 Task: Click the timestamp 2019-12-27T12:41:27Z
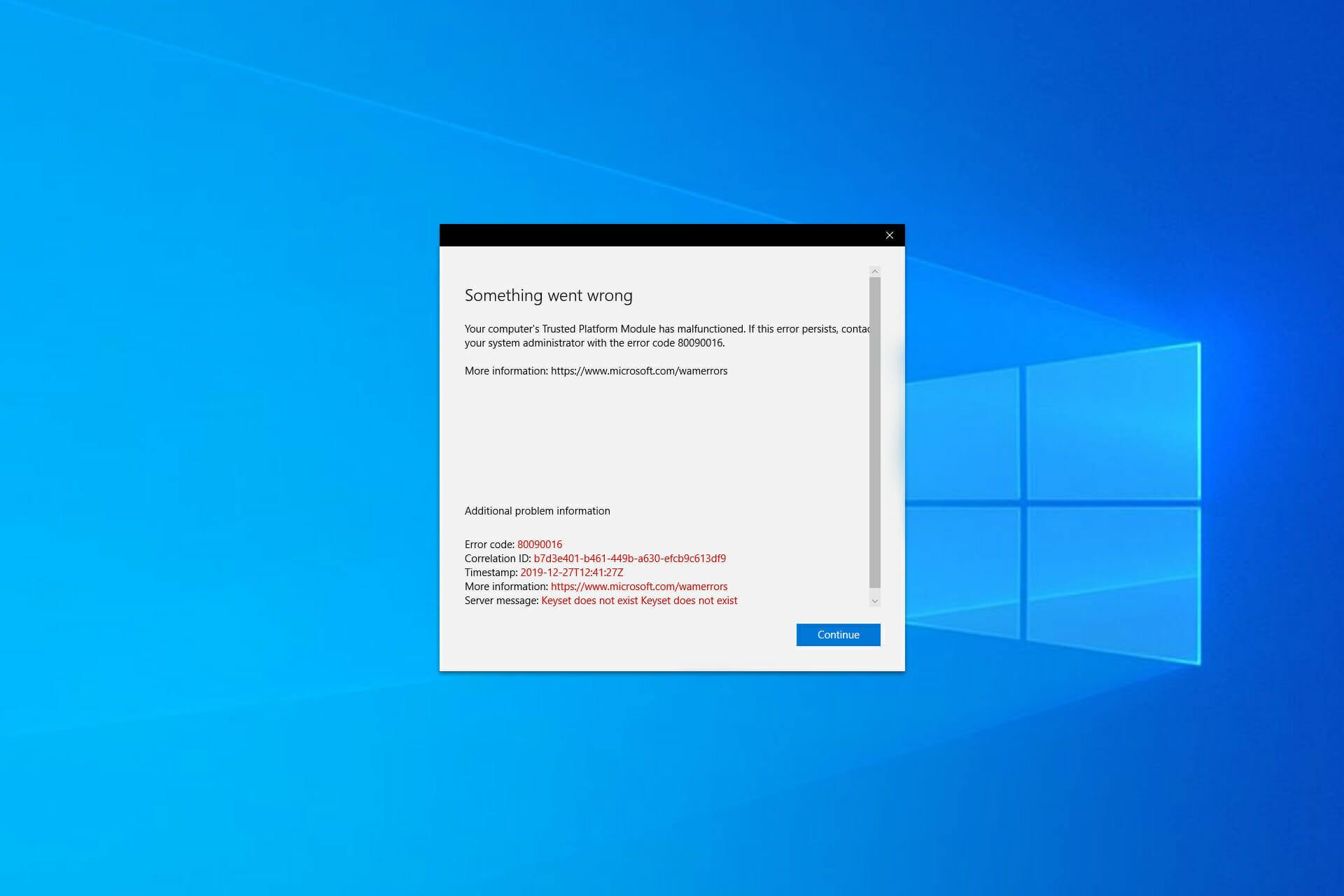pos(571,573)
